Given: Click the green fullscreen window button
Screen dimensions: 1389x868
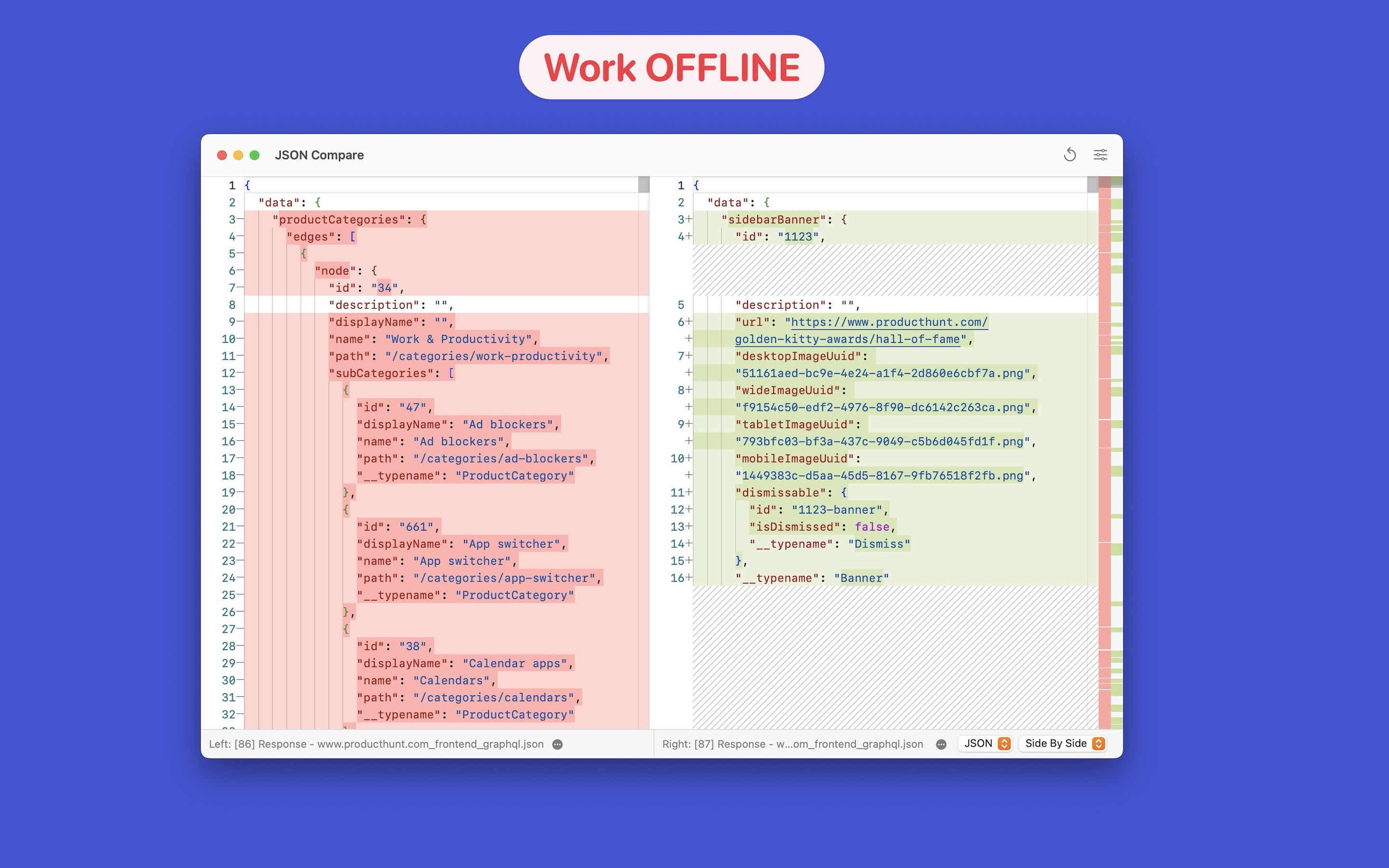Looking at the screenshot, I should [x=255, y=155].
